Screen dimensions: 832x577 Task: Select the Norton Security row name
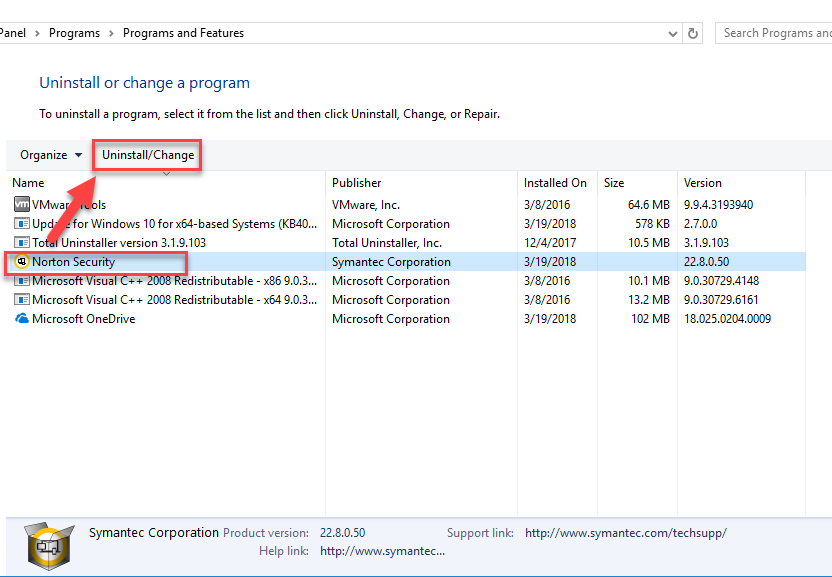point(73,262)
